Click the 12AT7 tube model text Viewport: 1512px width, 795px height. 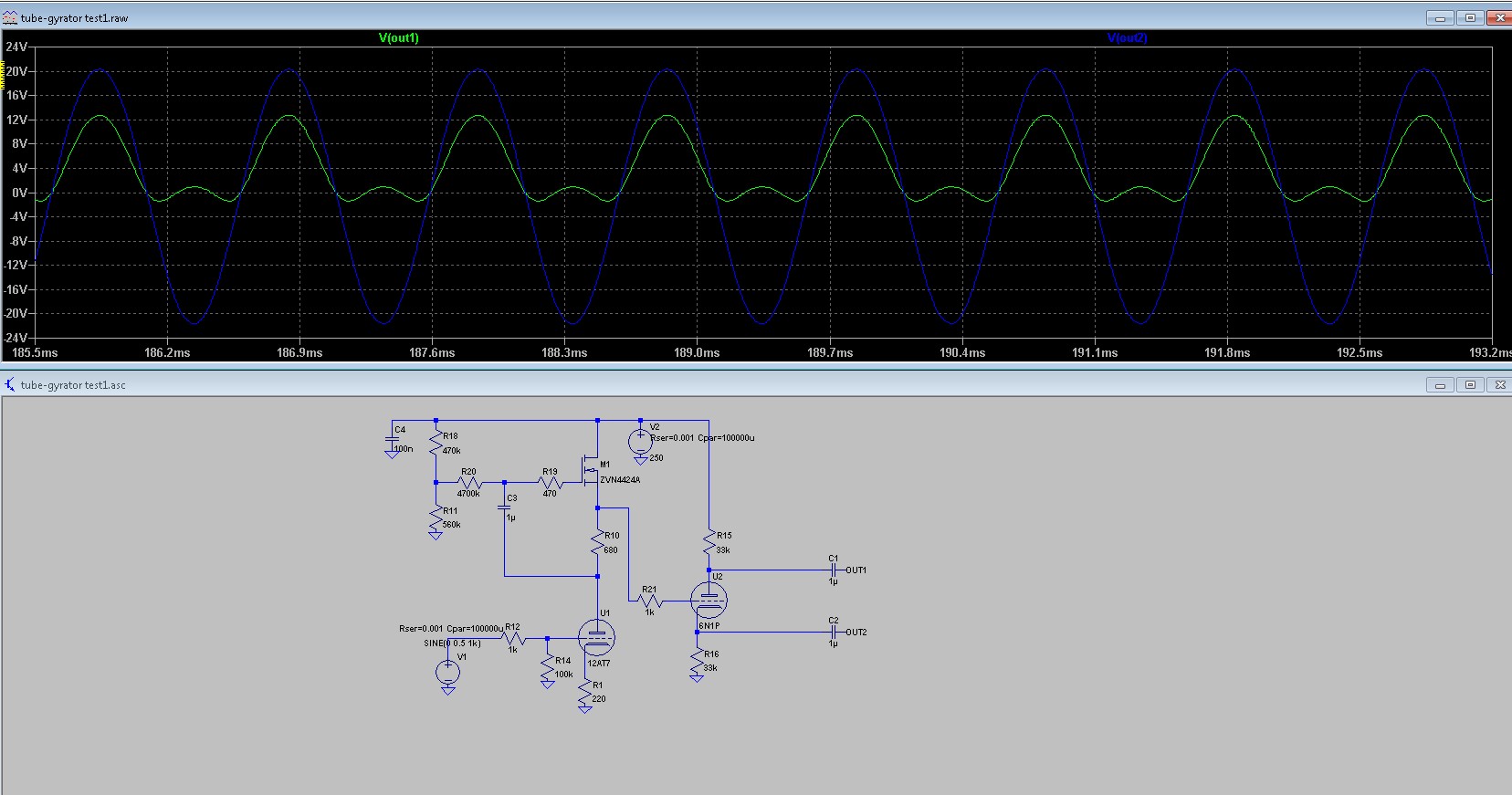(599, 664)
